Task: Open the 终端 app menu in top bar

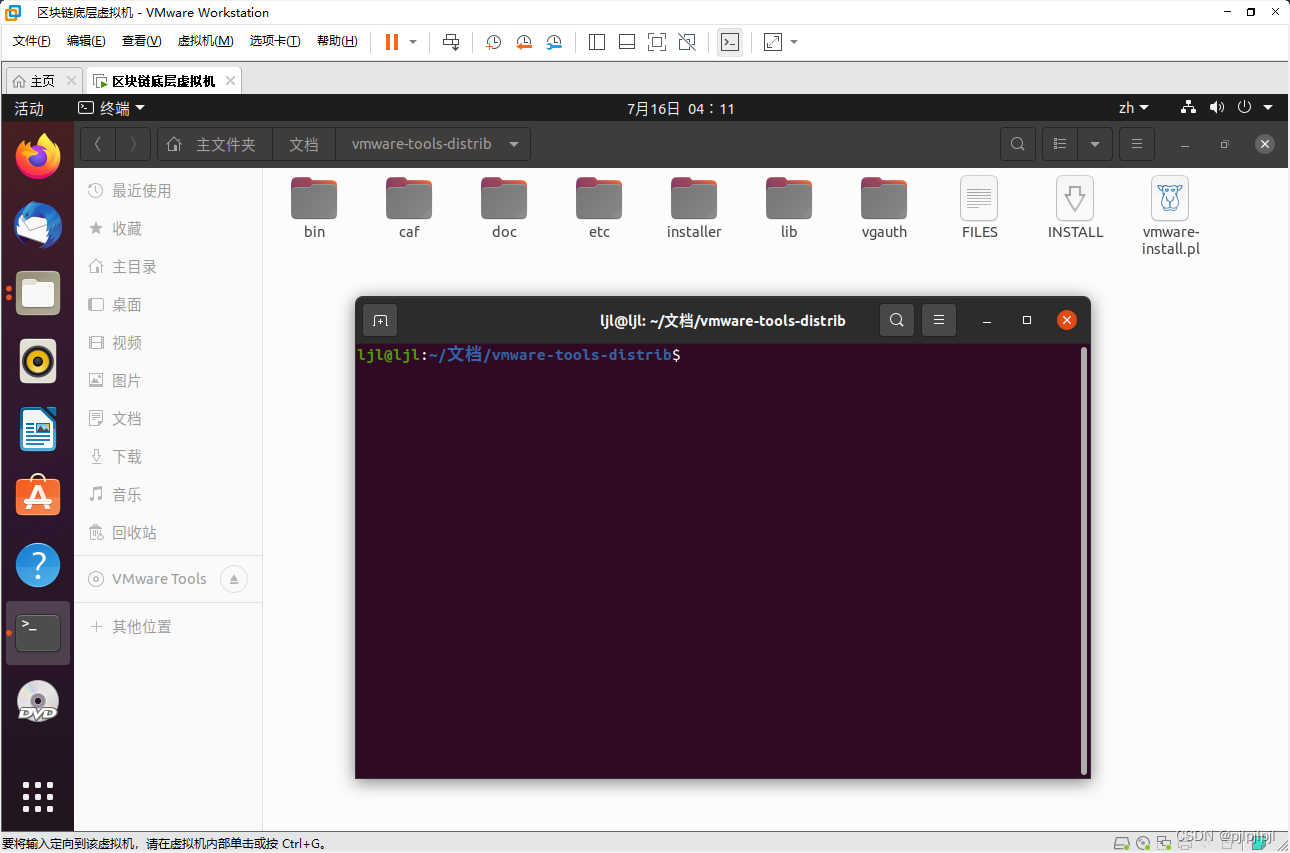Action: (x=112, y=108)
